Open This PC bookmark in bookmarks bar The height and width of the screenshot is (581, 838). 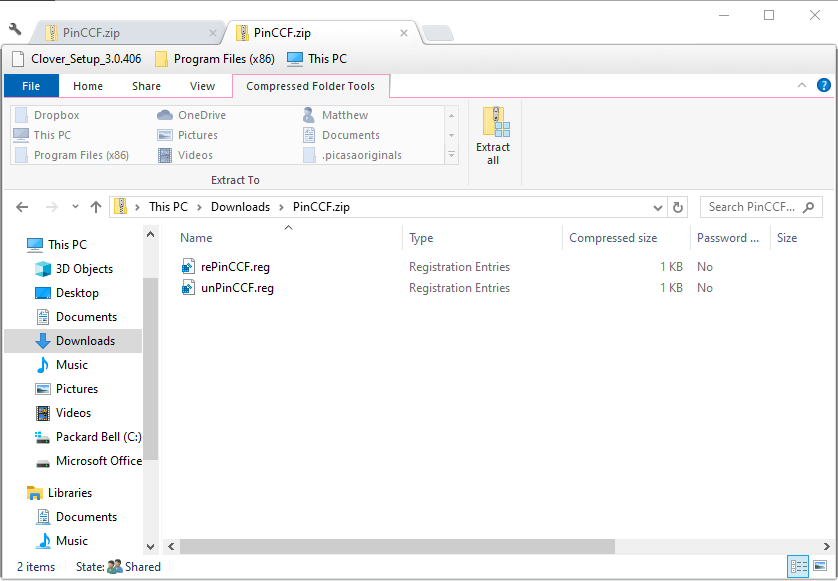click(317, 59)
